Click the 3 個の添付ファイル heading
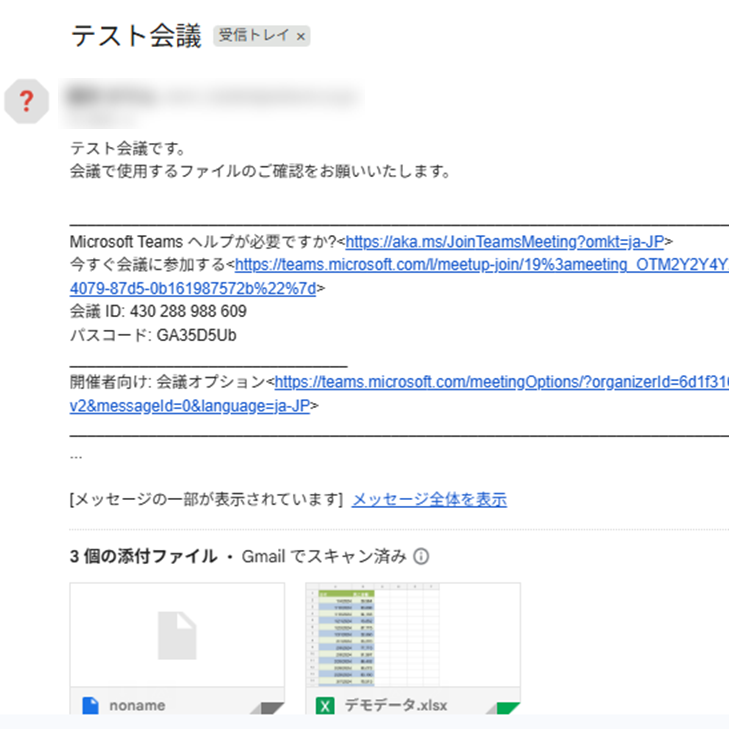 pyautogui.click(x=143, y=557)
